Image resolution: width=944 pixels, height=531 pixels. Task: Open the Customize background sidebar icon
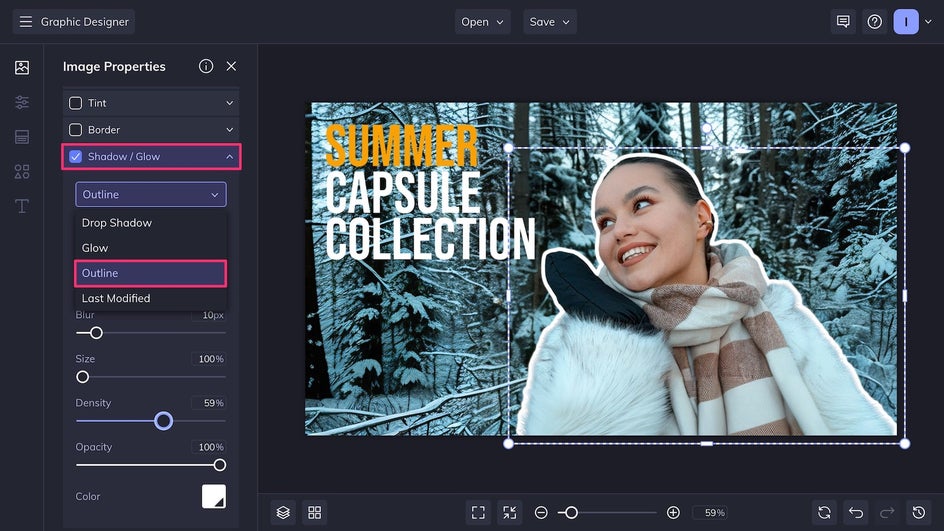coord(22,137)
